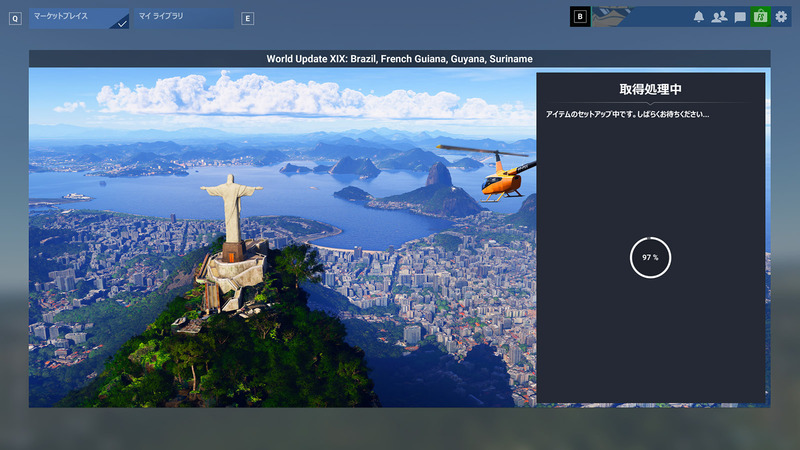This screenshot has width=800, height=450.
Task: Open the friends list icon
Action: [x=719, y=17]
